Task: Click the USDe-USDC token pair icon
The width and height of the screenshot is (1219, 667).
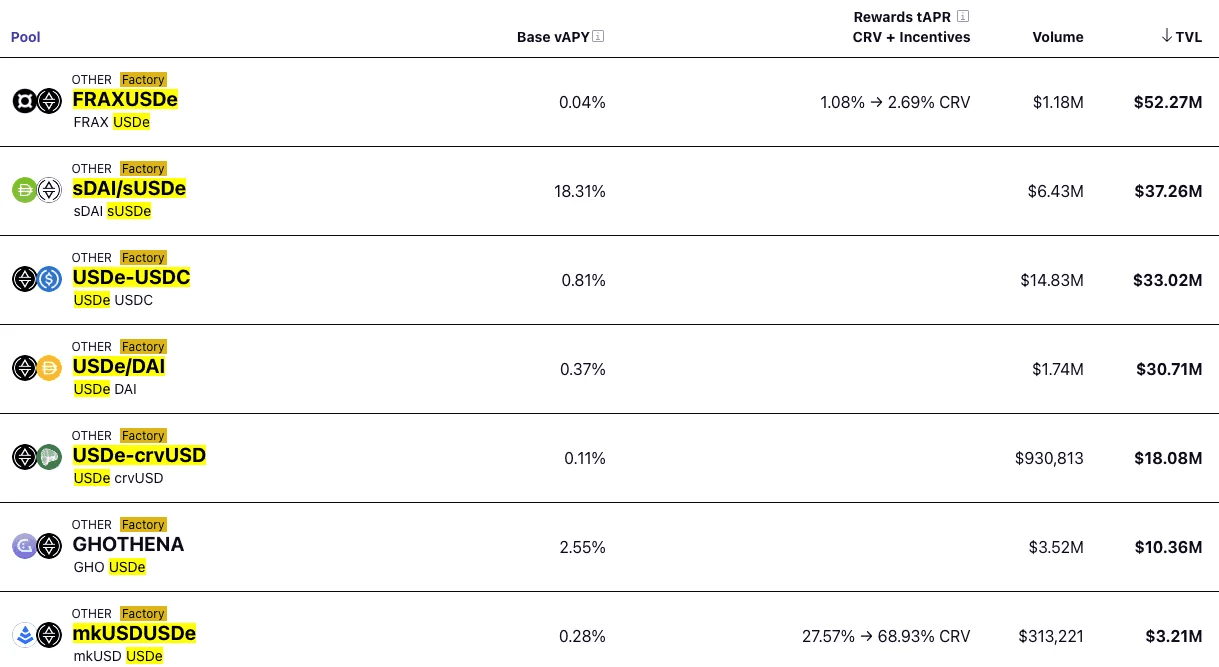Action: click(37, 279)
